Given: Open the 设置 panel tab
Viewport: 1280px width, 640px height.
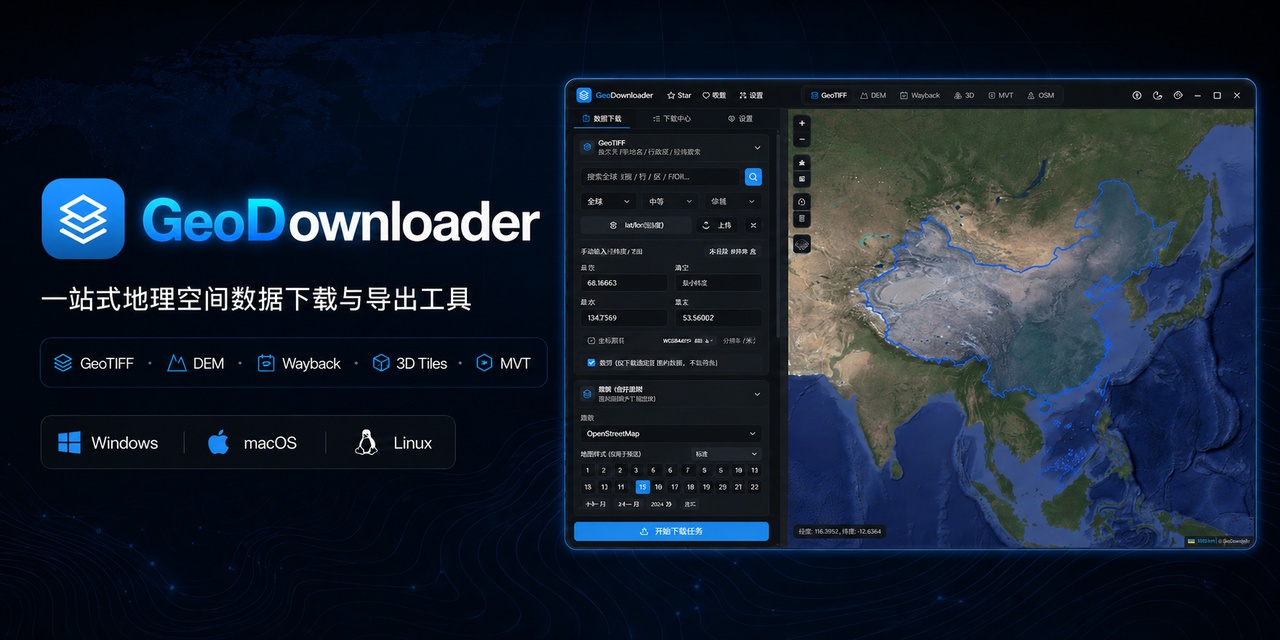Looking at the screenshot, I should point(740,118).
